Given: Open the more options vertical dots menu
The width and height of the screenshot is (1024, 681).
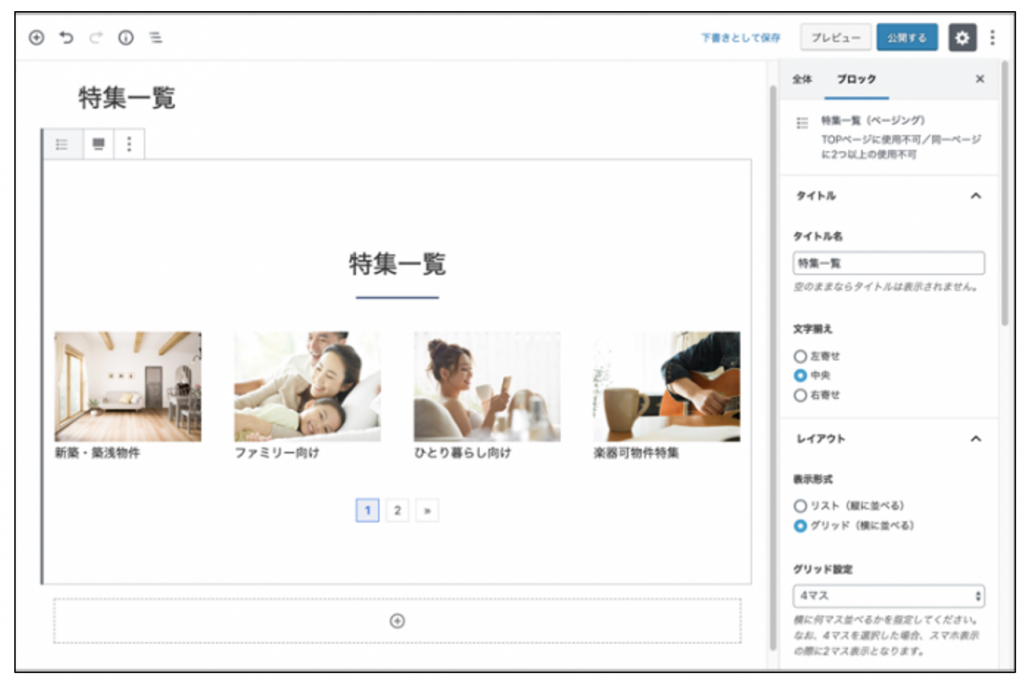Looking at the screenshot, I should pyautogui.click(x=992, y=38).
